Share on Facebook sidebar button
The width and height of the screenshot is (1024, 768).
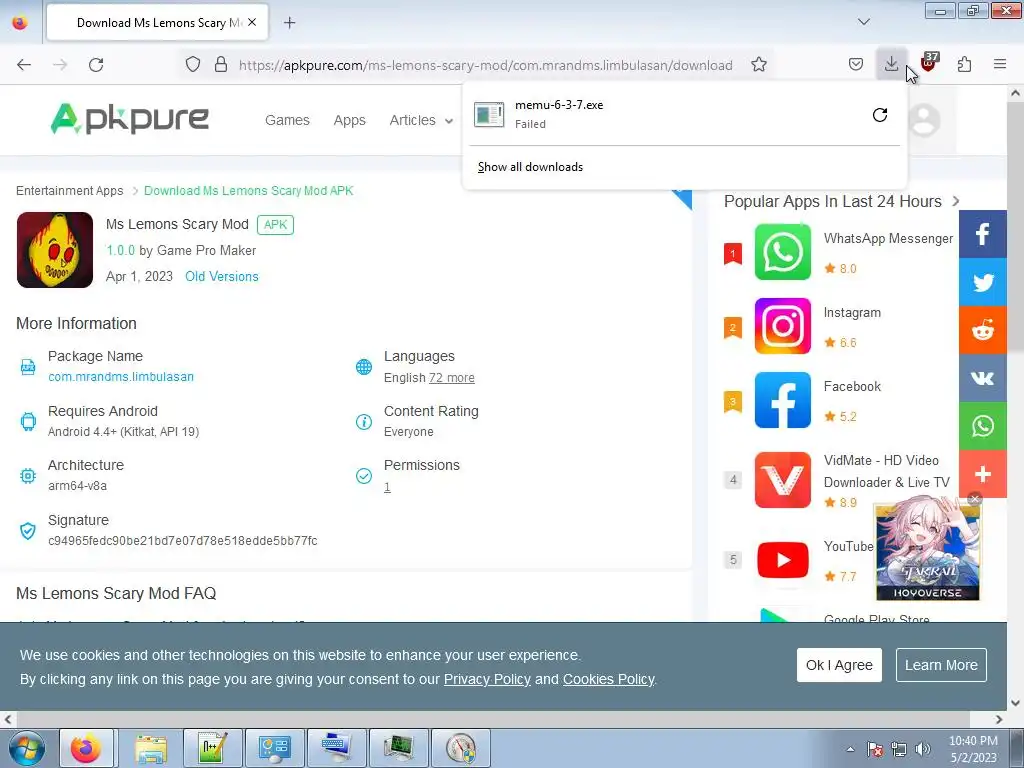click(x=982, y=234)
